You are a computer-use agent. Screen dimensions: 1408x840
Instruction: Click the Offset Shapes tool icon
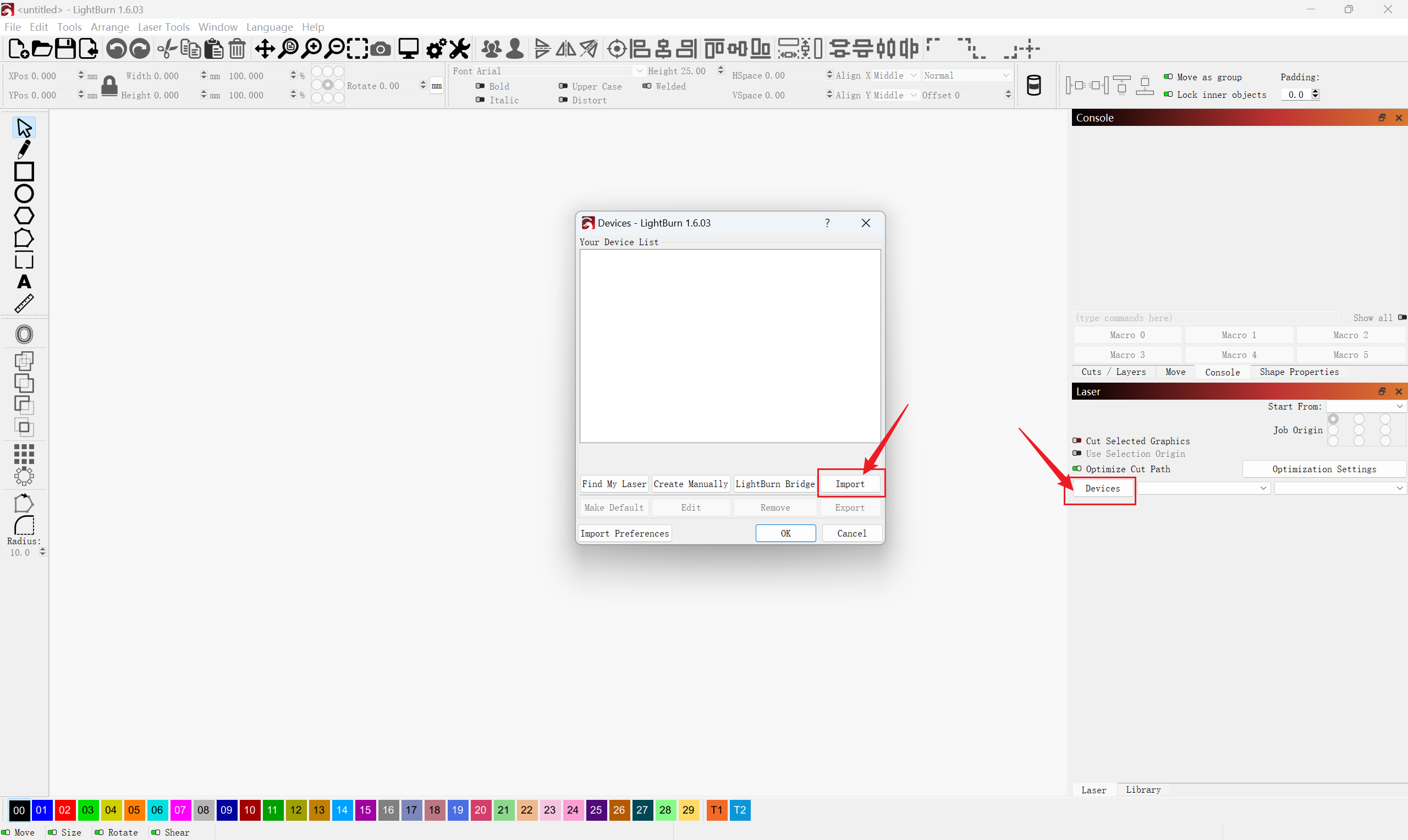pyautogui.click(x=24, y=335)
